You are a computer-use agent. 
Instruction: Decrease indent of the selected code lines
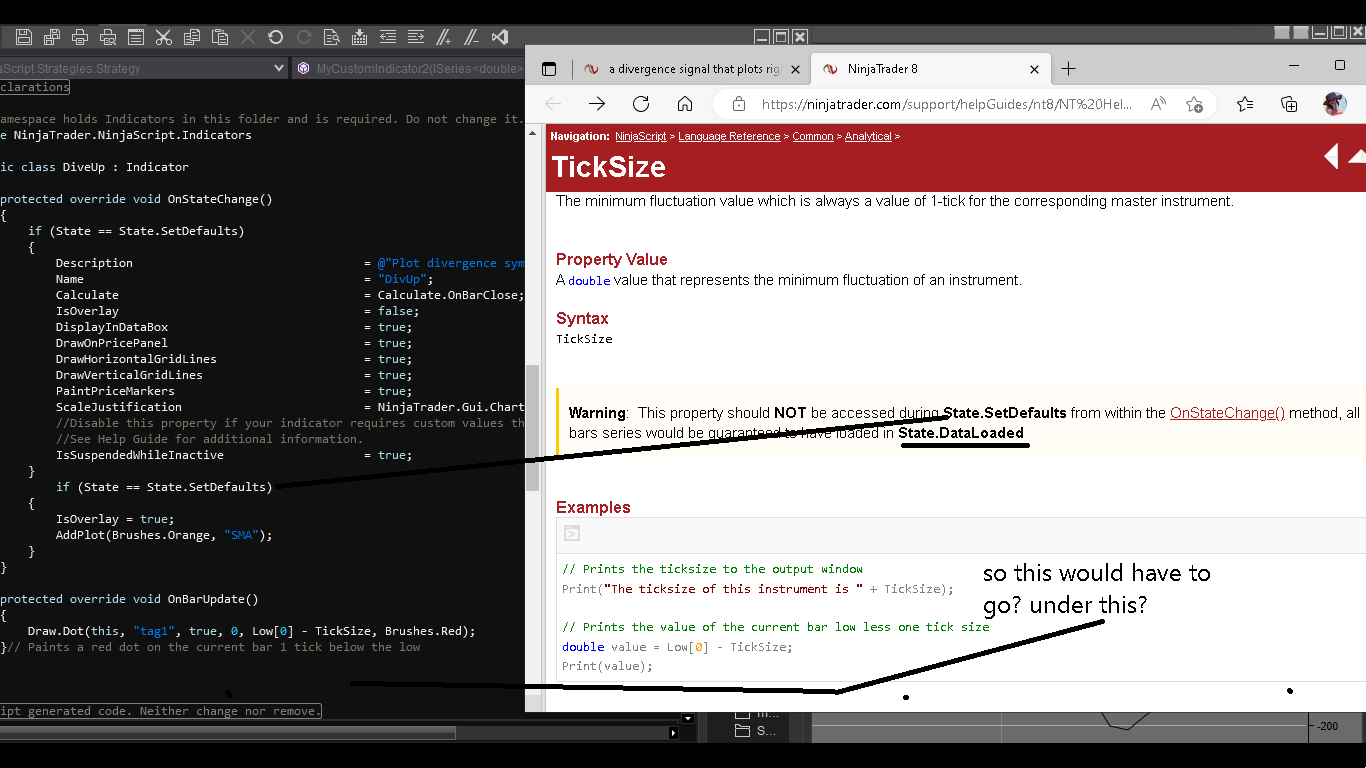point(388,38)
